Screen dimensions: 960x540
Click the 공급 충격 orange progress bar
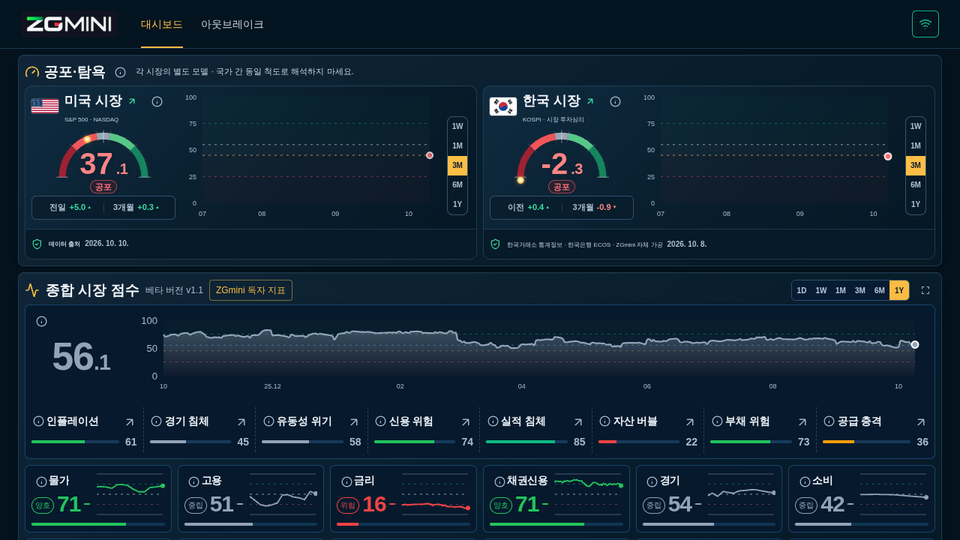(x=866, y=441)
